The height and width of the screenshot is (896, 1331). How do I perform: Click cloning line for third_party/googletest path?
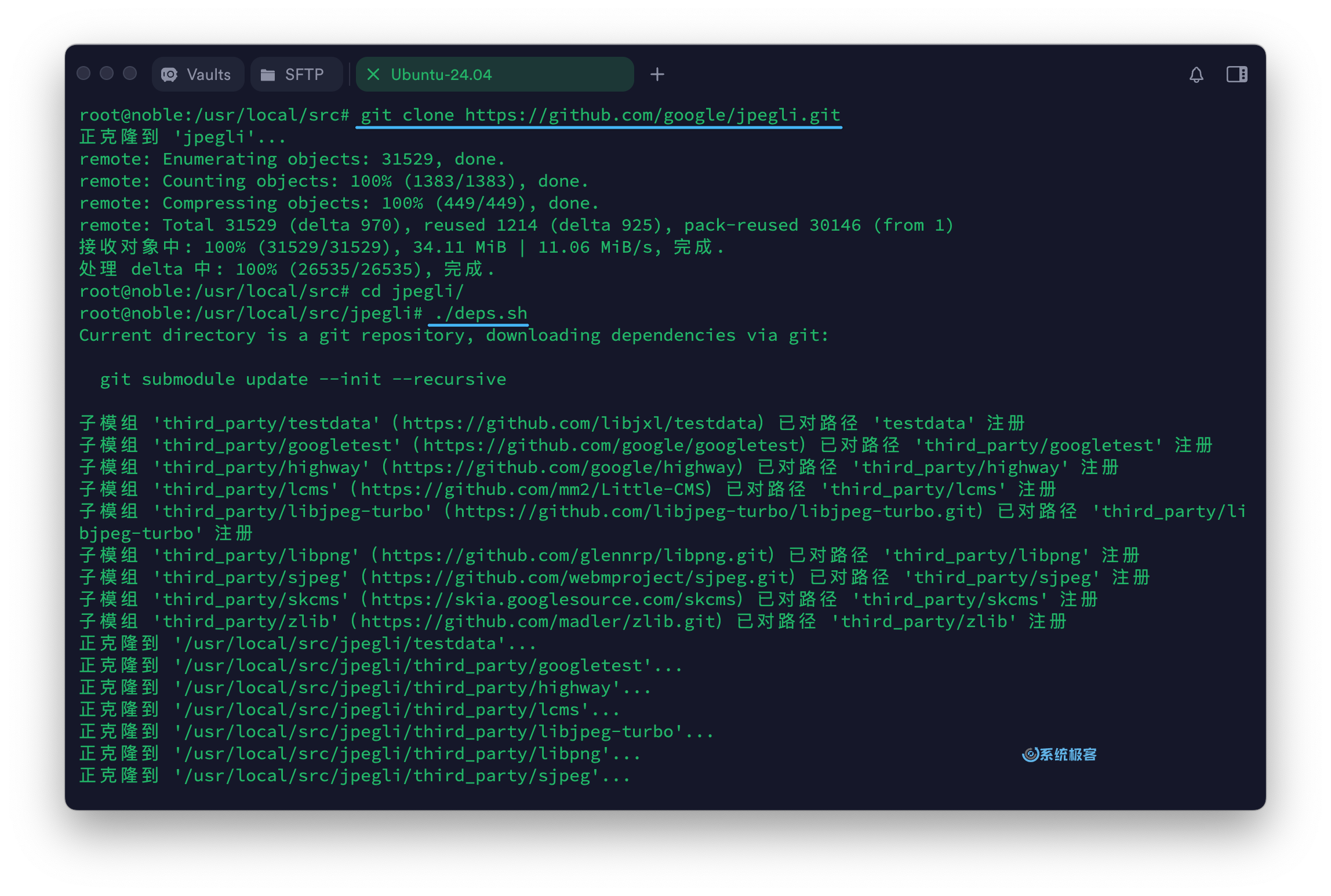pyautogui.click(x=381, y=665)
